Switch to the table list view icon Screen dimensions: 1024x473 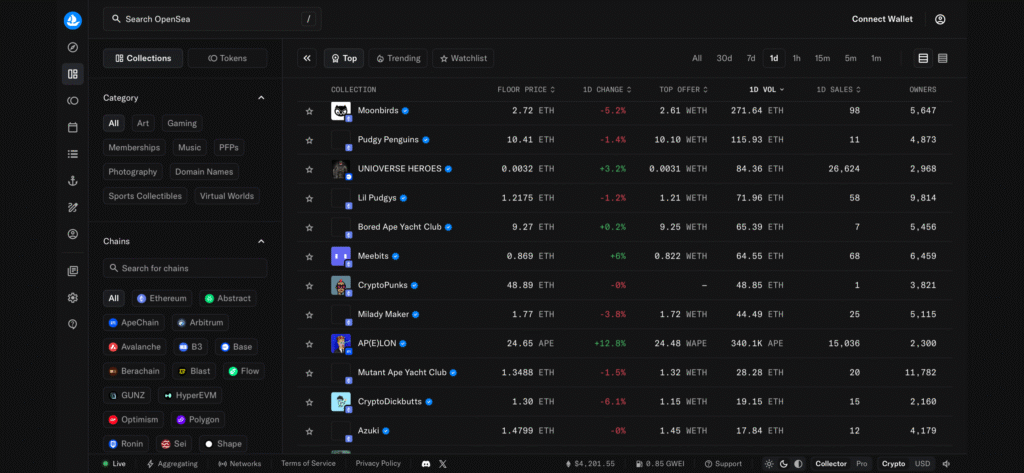[x=923, y=58]
